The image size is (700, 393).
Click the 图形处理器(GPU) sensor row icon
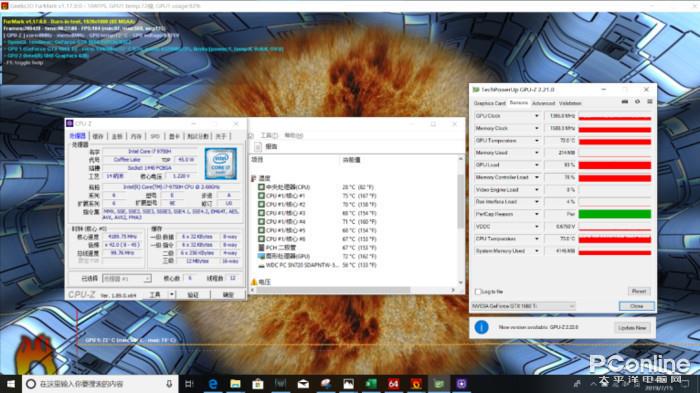point(261,256)
